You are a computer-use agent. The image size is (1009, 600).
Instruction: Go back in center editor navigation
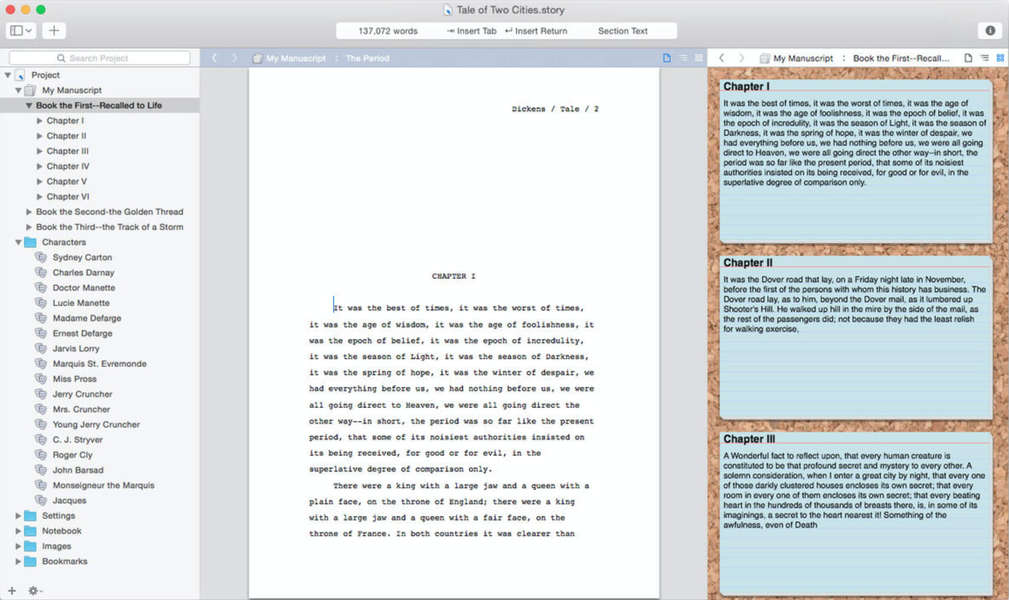[214, 58]
